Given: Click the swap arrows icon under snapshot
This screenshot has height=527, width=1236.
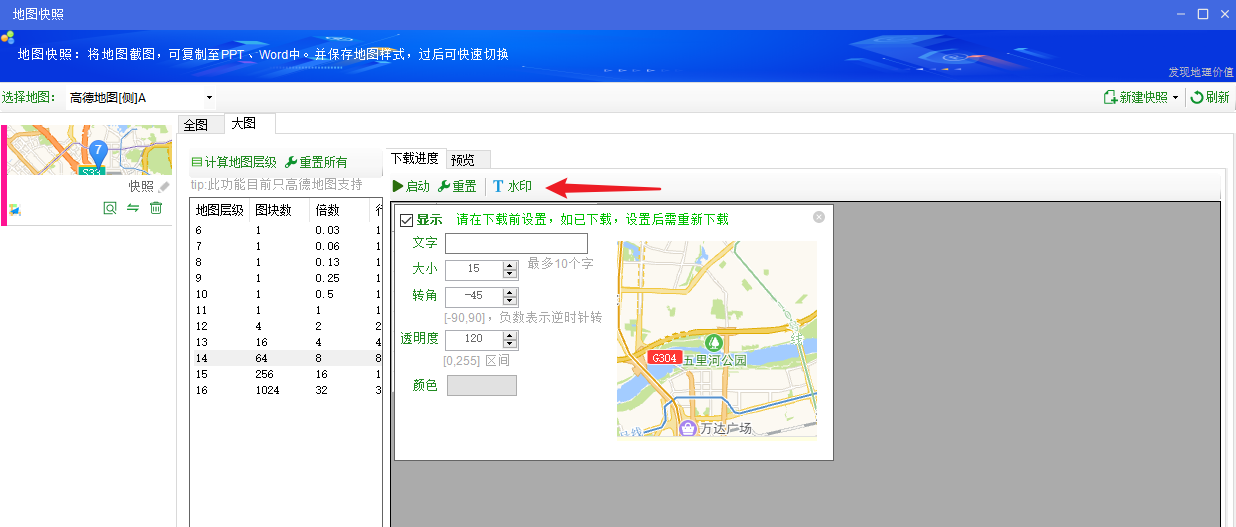Looking at the screenshot, I should (x=132, y=208).
